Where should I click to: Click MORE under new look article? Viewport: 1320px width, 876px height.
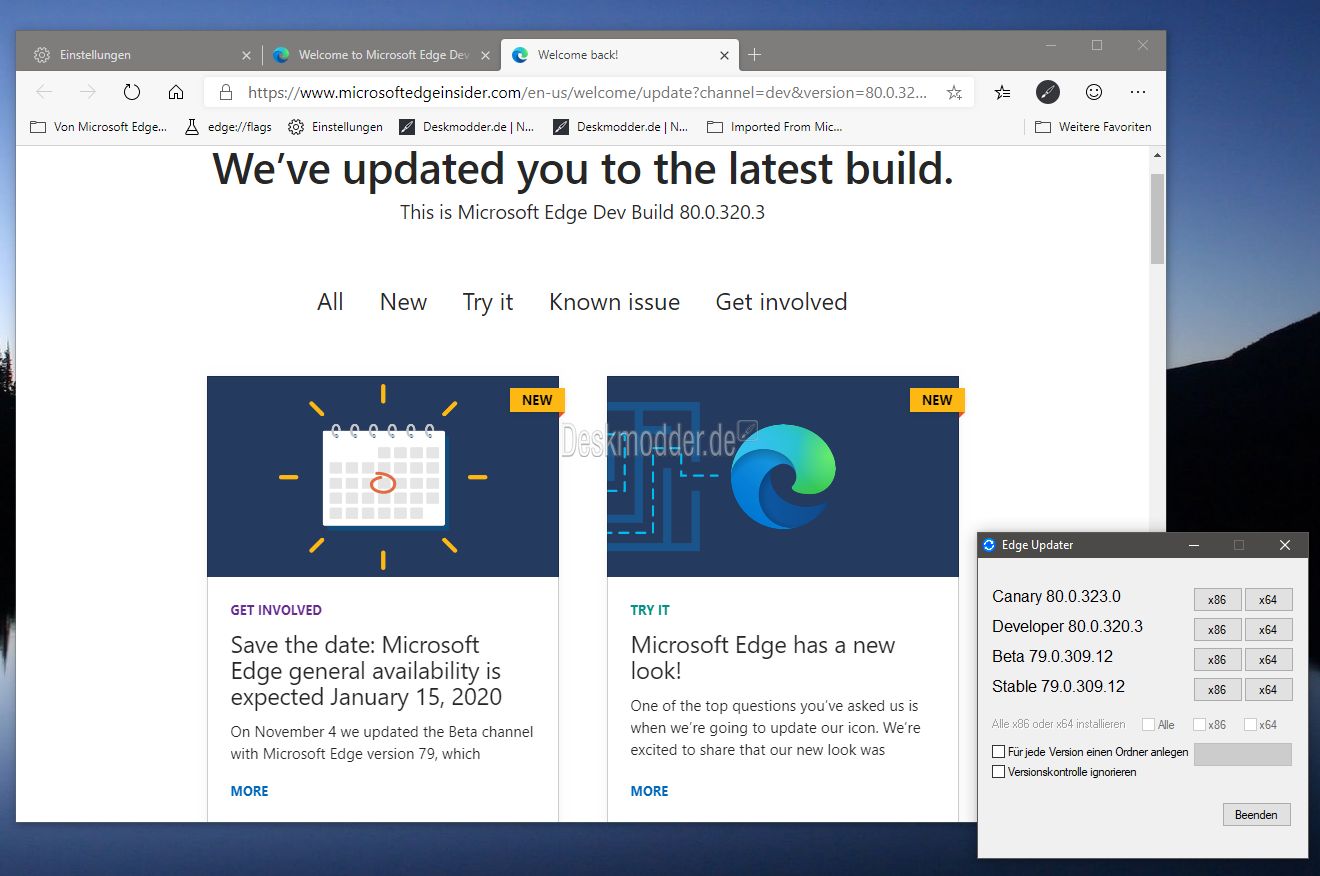click(649, 791)
